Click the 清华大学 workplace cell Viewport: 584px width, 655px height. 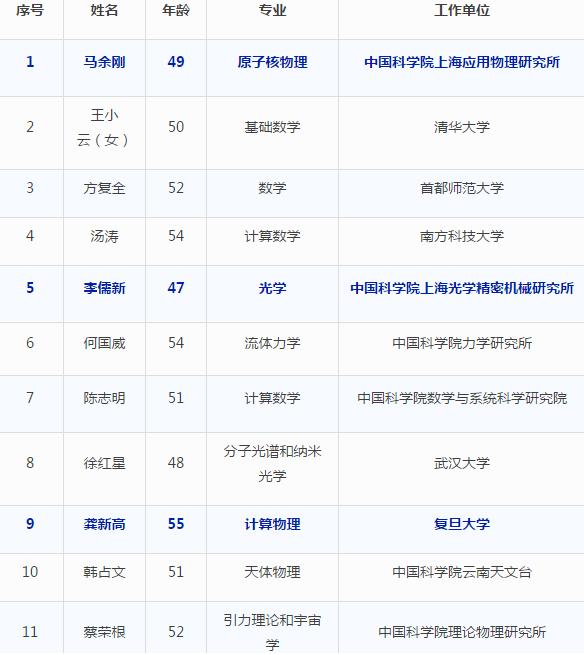462,127
